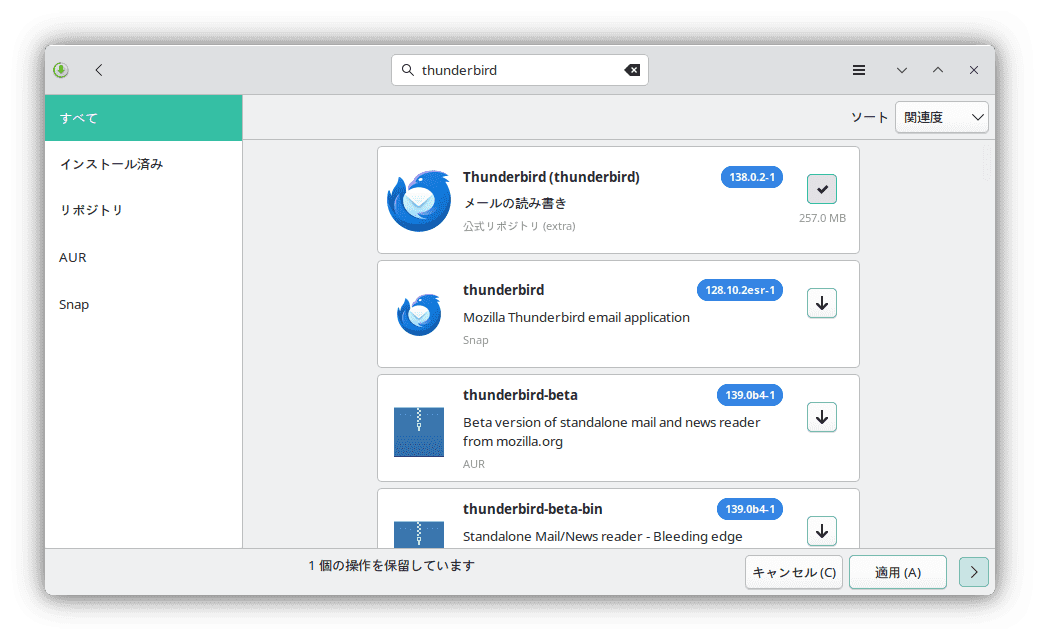Click the thunderbird-beta package archive icon
1040x640 pixels.
tap(419, 432)
